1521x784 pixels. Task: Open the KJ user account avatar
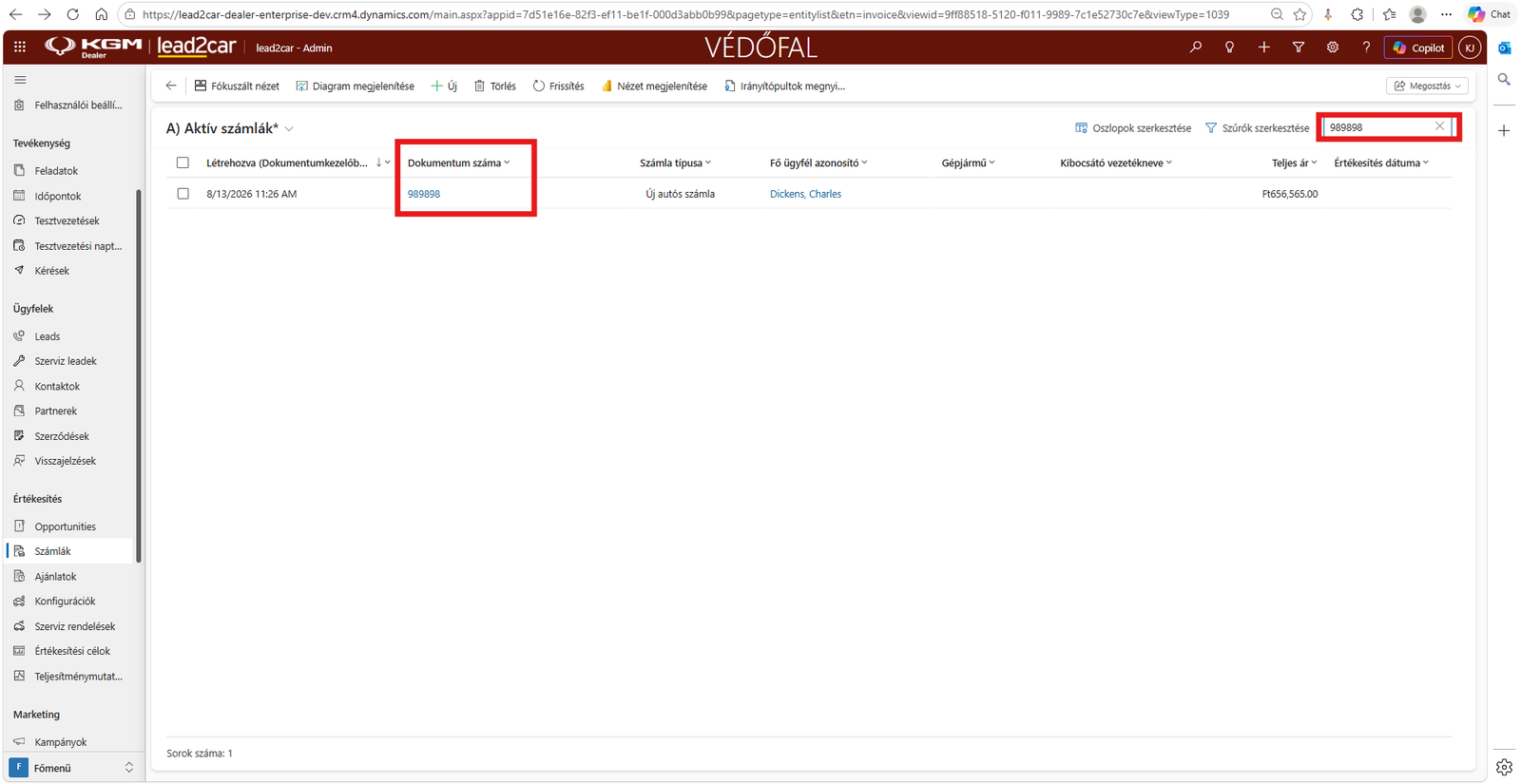pos(1470,48)
